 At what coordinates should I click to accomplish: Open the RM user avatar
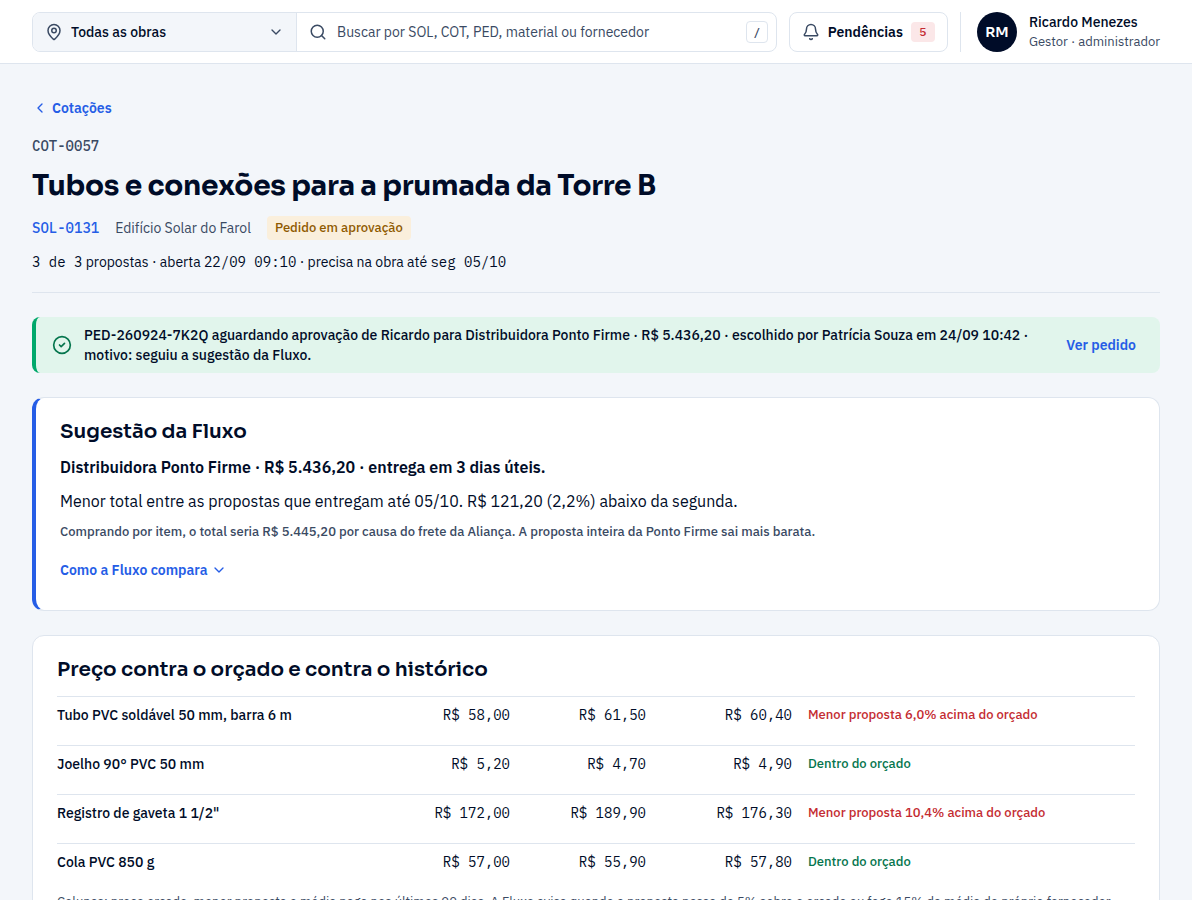(997, 32)
